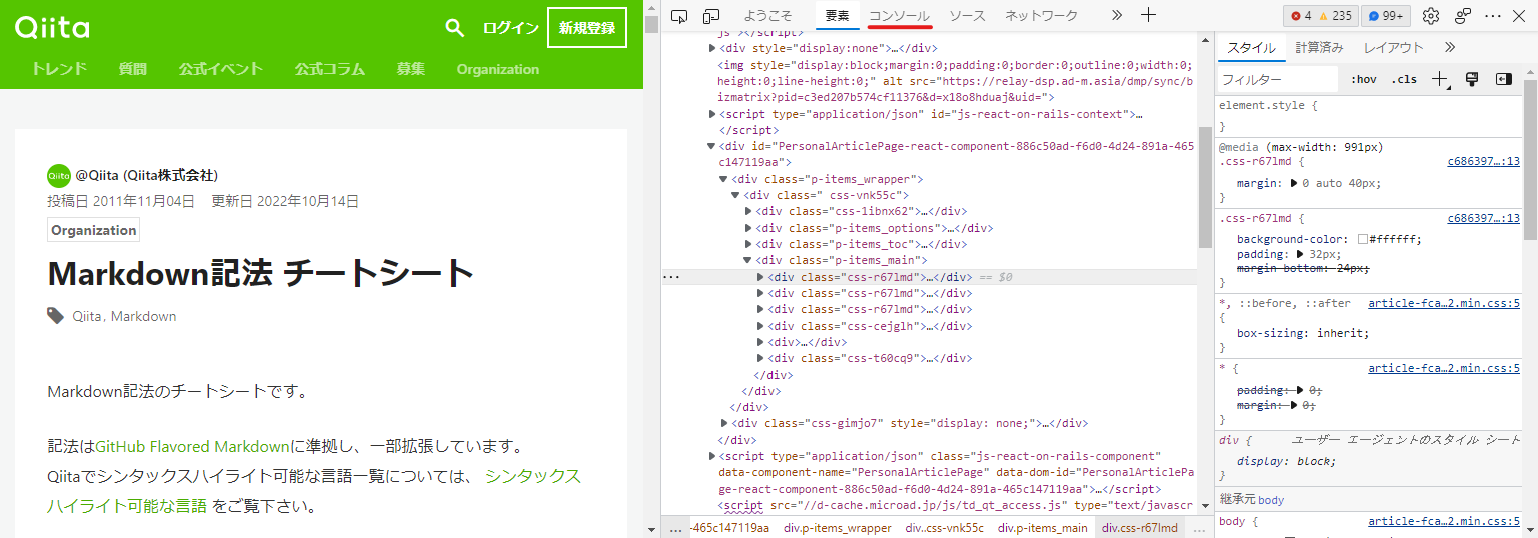The height and width of the screenshot is (538, 1538).
Task: Expand the css-gimjo7 div node
Action: click(724, 423)
